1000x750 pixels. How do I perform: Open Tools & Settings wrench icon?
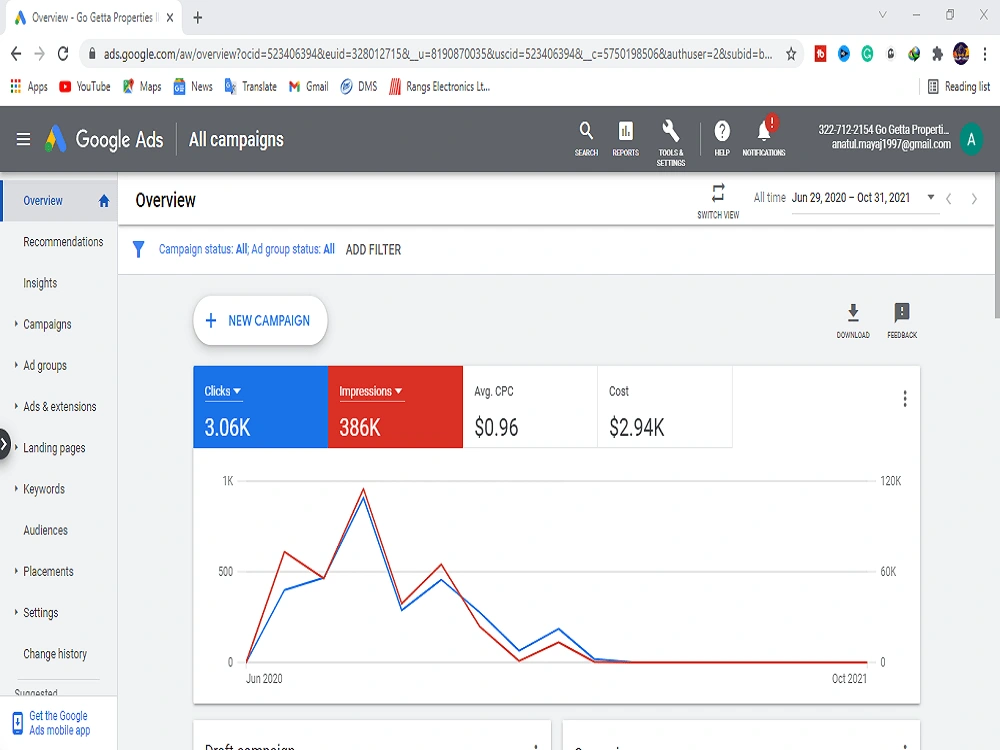pos(670,143)
